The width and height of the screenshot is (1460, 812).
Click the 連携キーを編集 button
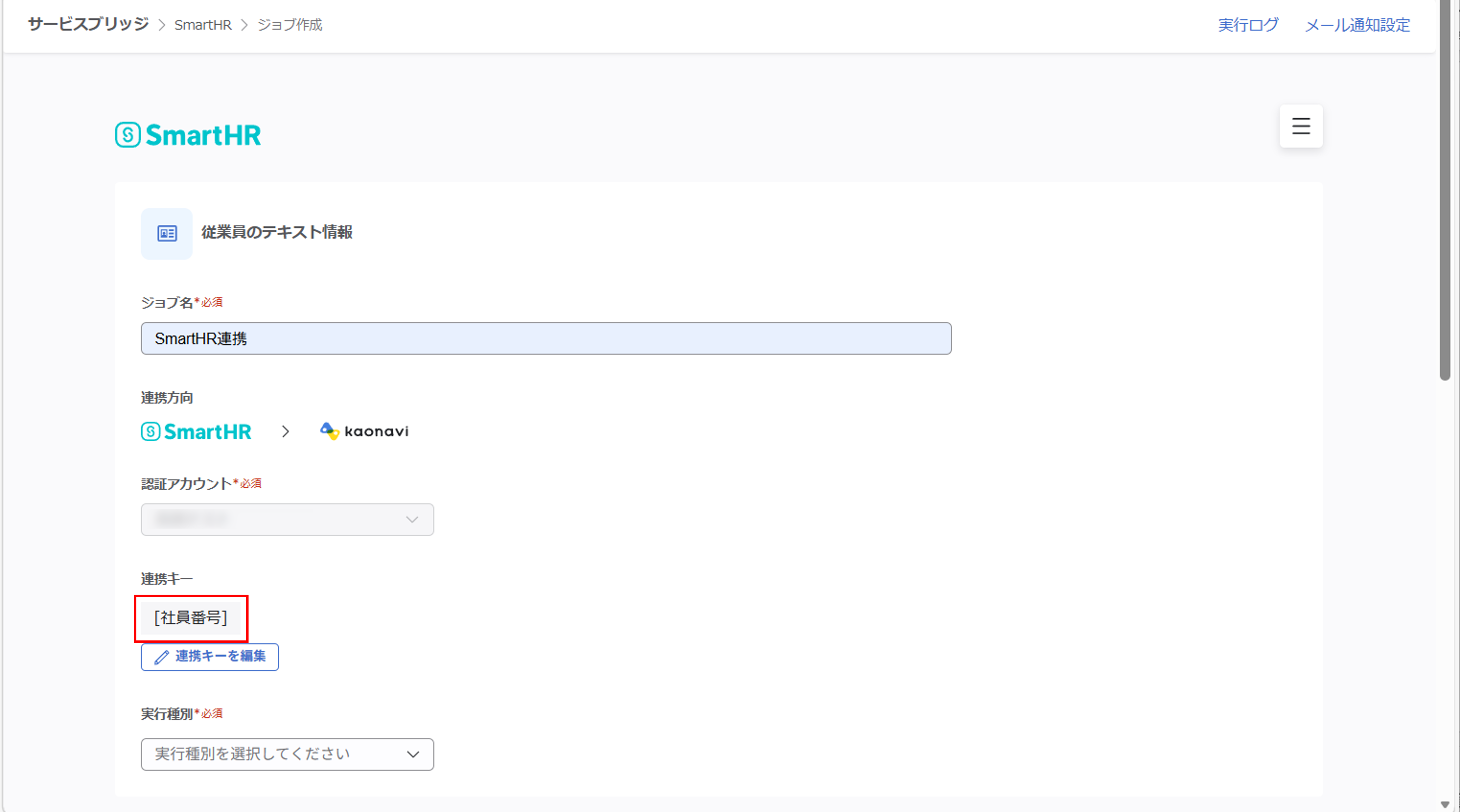(210, 657)
